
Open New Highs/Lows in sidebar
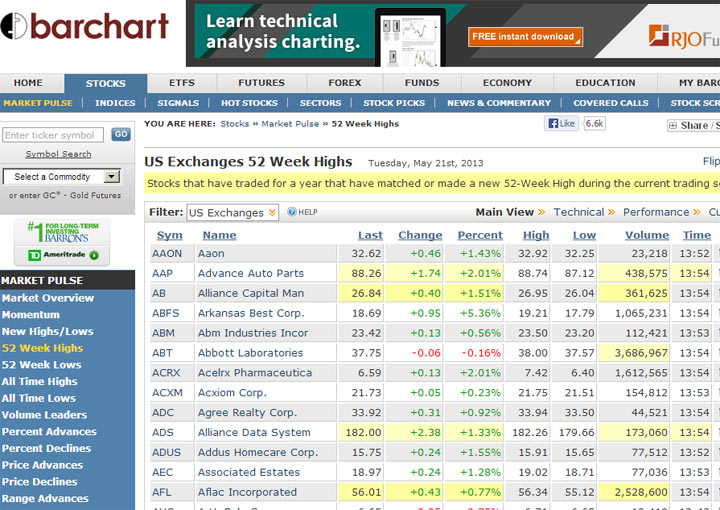pyautogui.click(x=48, y=331)
